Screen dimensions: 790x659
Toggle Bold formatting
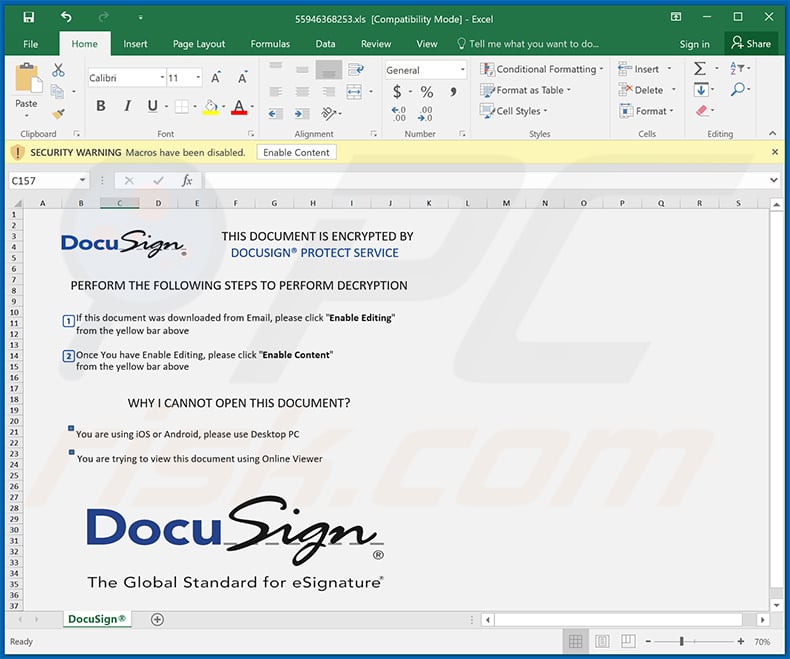coord(101,106)
